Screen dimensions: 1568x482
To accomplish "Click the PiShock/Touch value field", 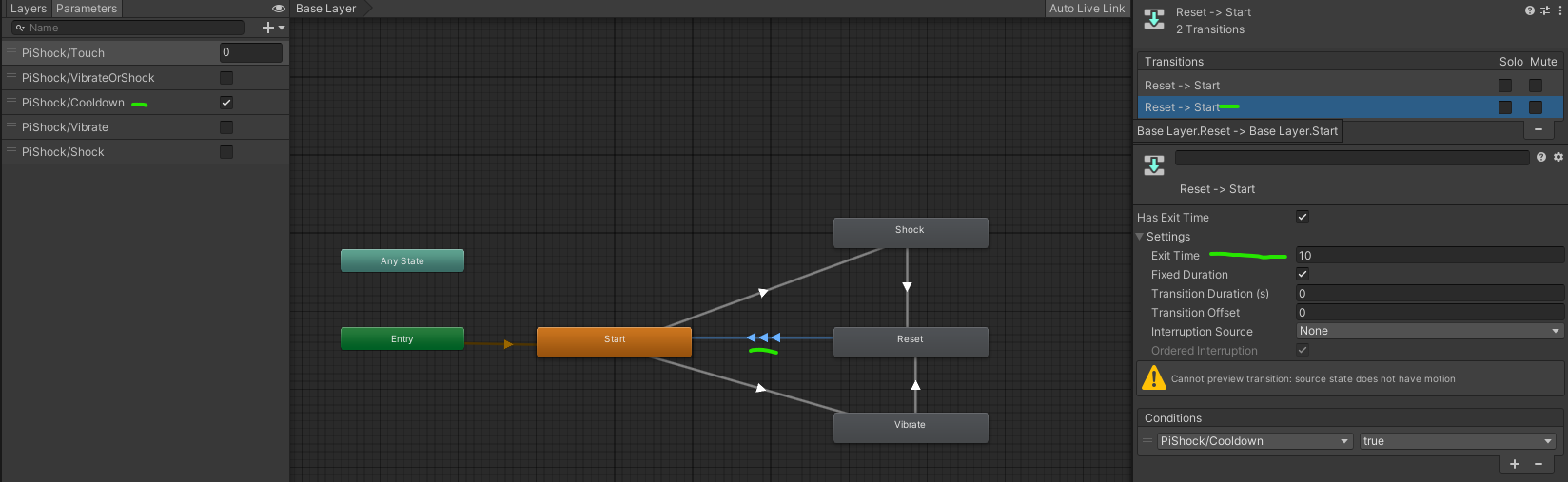I will [251, 52].
